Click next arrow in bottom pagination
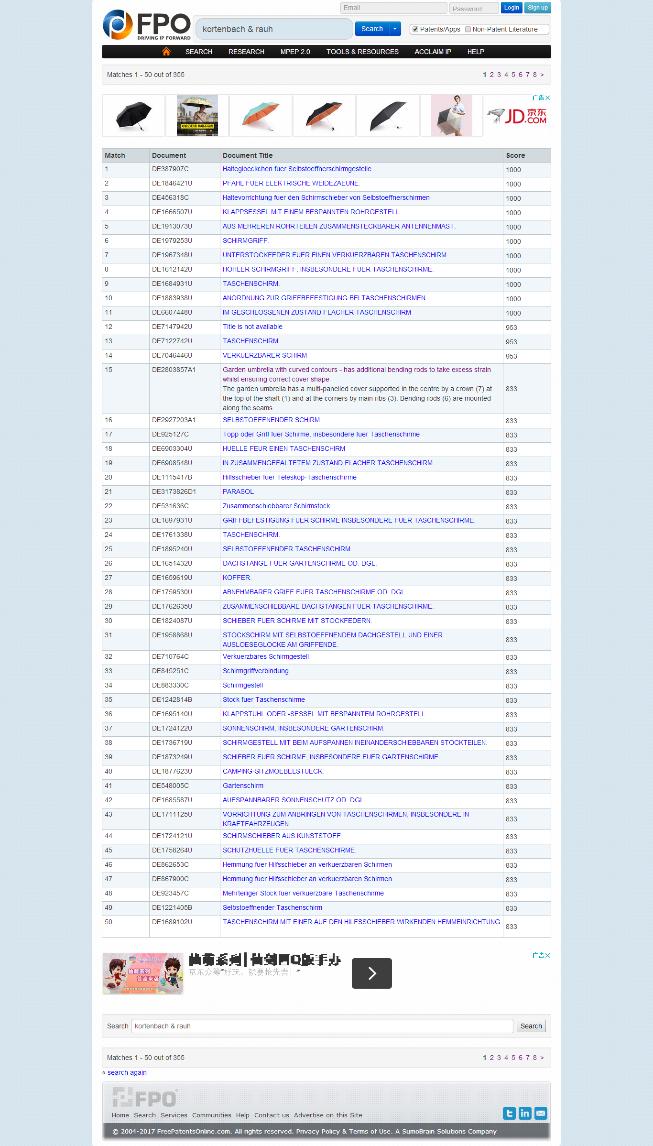 542,1058
